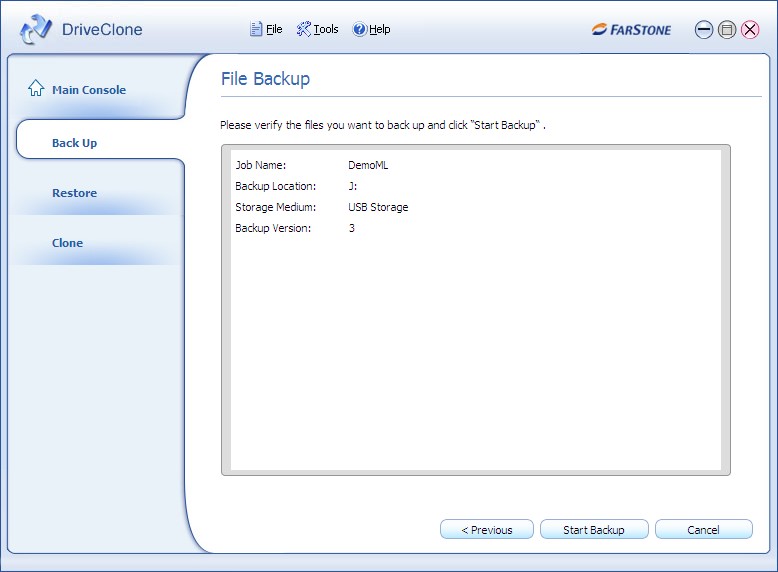Open the Tools menu
The image size is (778, 572).
pos(326,30)
